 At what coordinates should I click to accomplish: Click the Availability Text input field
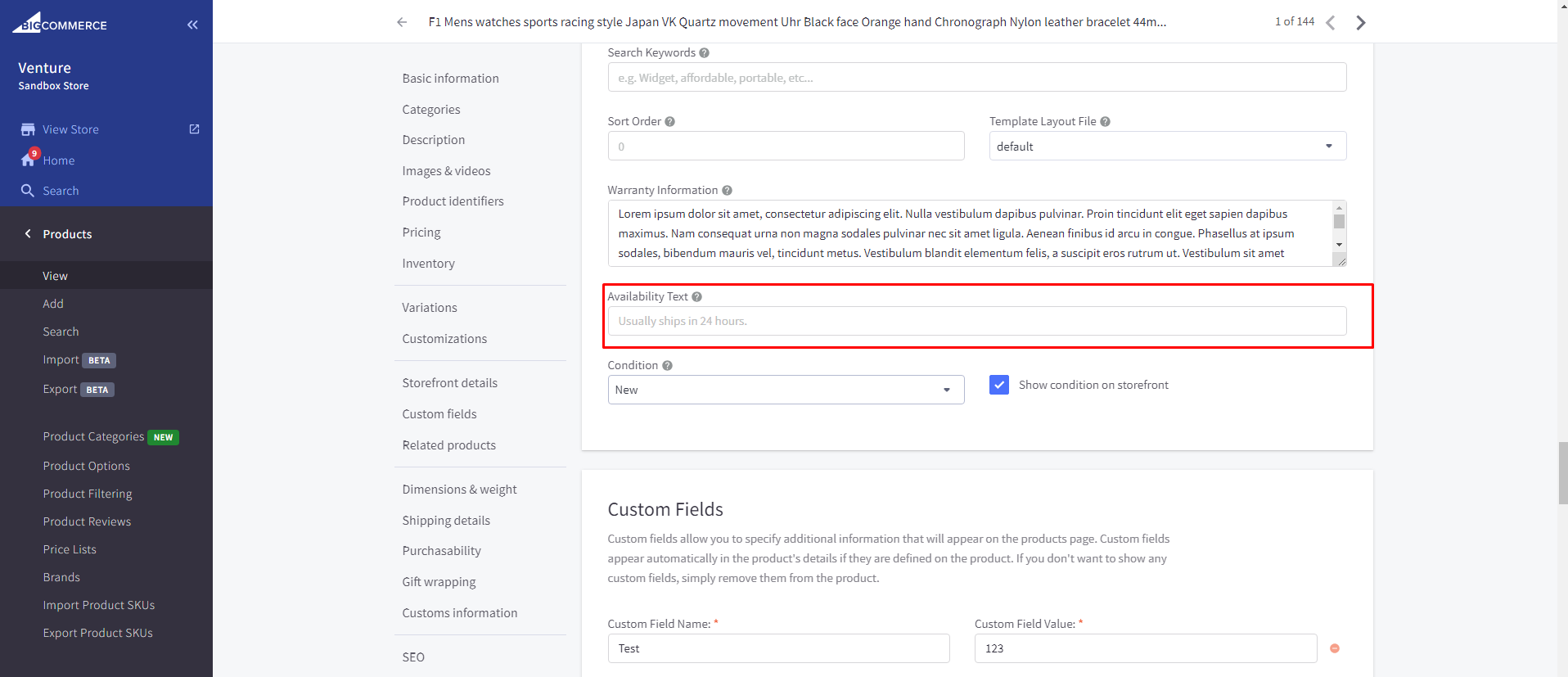pos(977,321)
